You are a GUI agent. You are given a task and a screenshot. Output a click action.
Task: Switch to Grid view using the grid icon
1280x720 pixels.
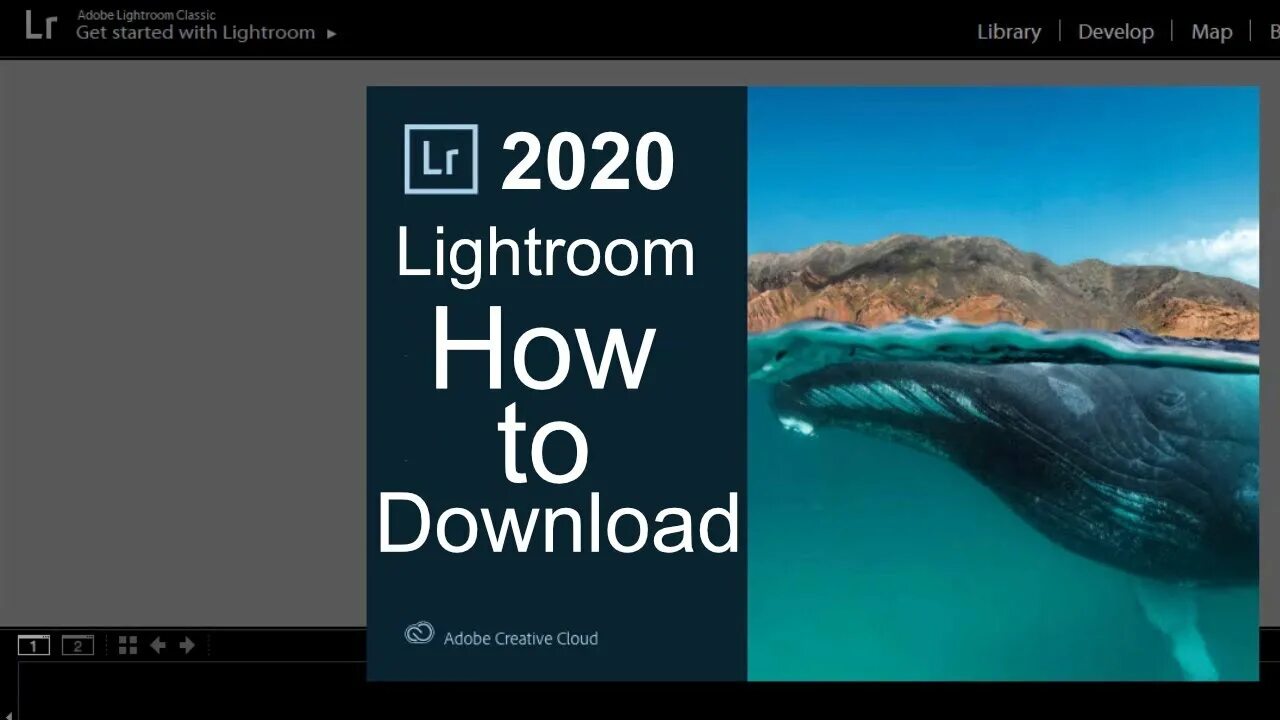(128, 646)
